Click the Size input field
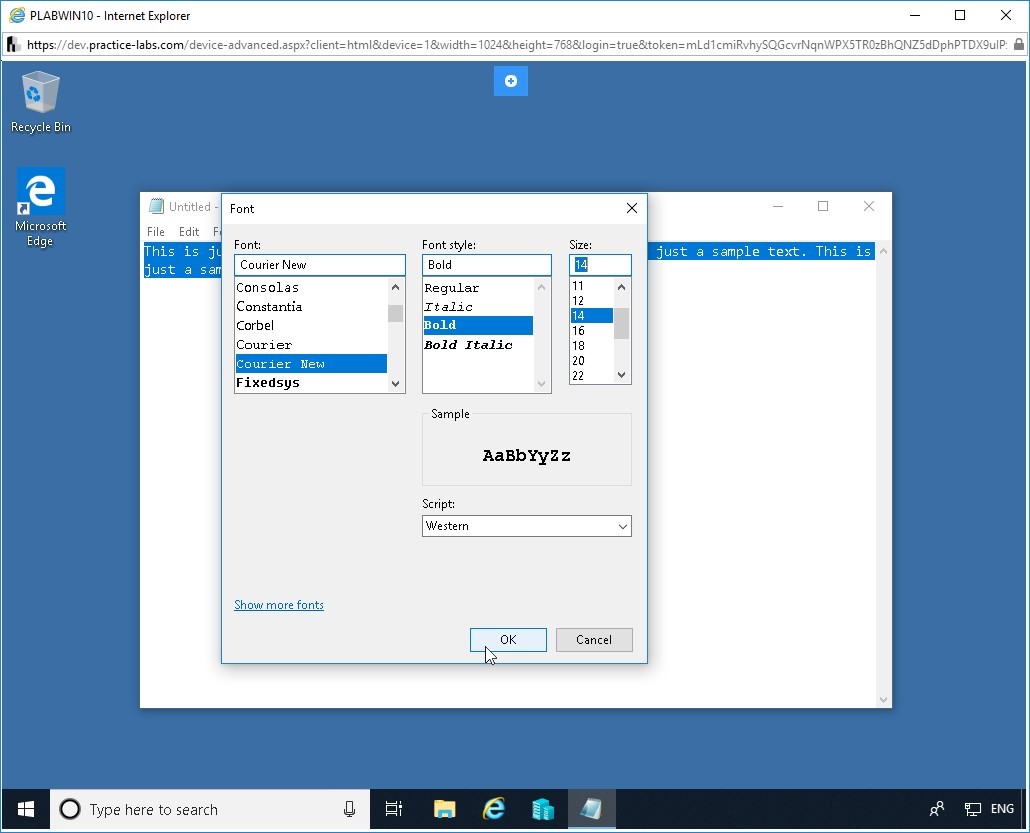Screen dimensions: 1030x833 coord(600,265)
